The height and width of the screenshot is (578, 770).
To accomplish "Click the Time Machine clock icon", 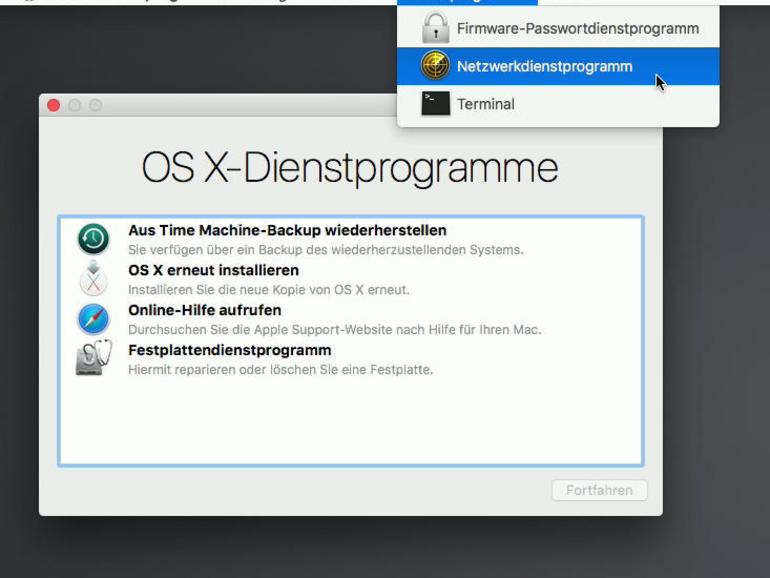I will coord(93,239).
